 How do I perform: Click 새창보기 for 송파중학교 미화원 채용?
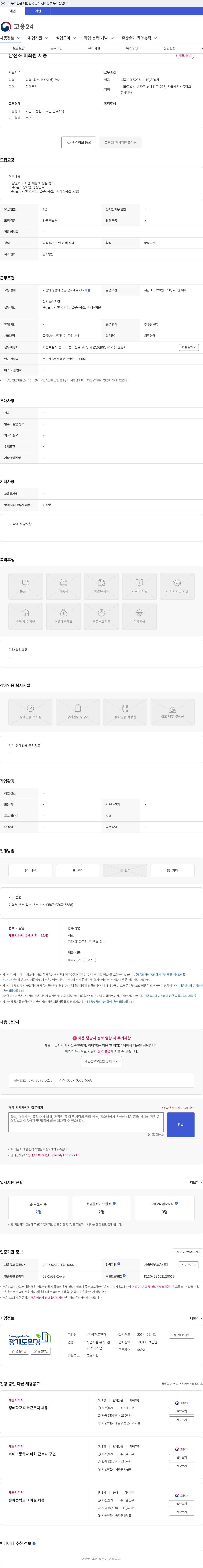pos(182,1512)
